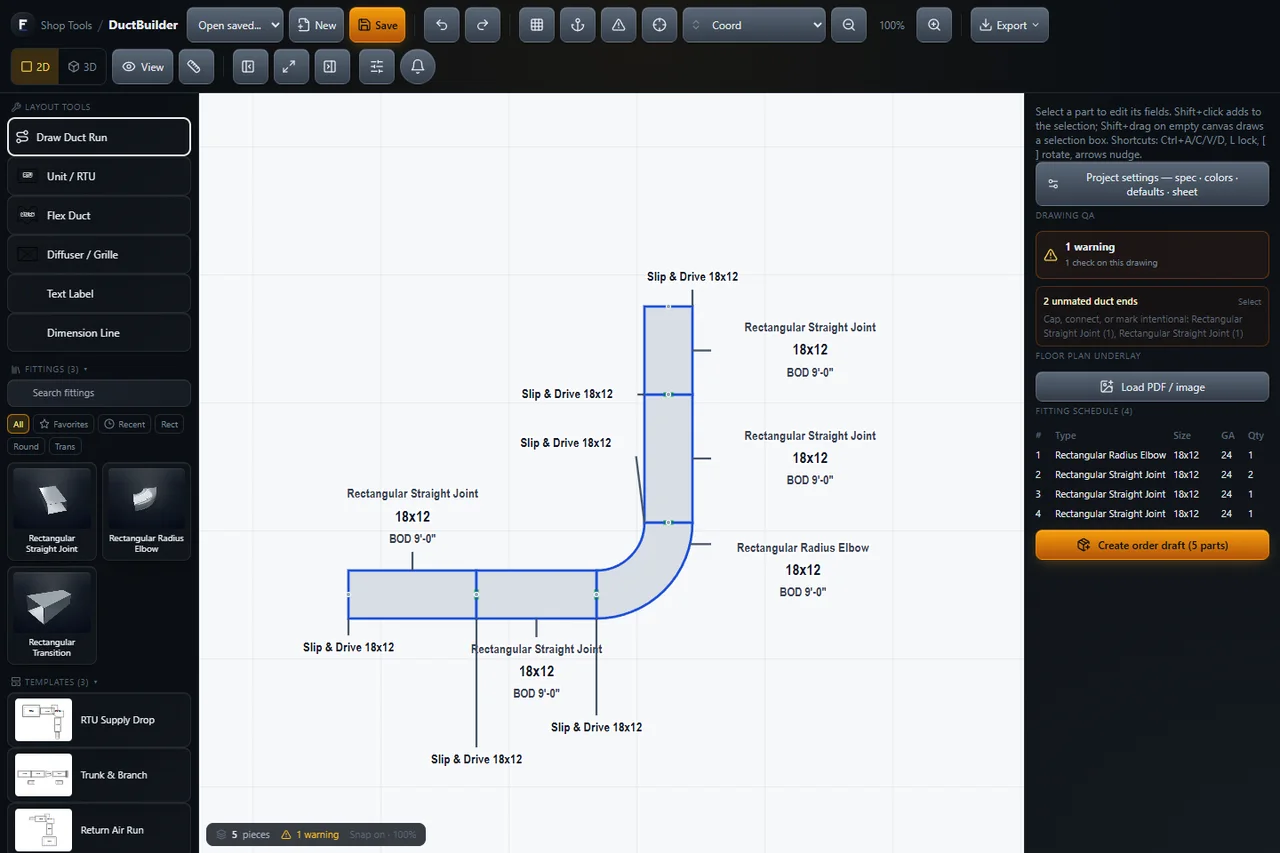1280x853 pixels.
Task: Select the All fittings filter chip
Action: [x=18, y=424]
